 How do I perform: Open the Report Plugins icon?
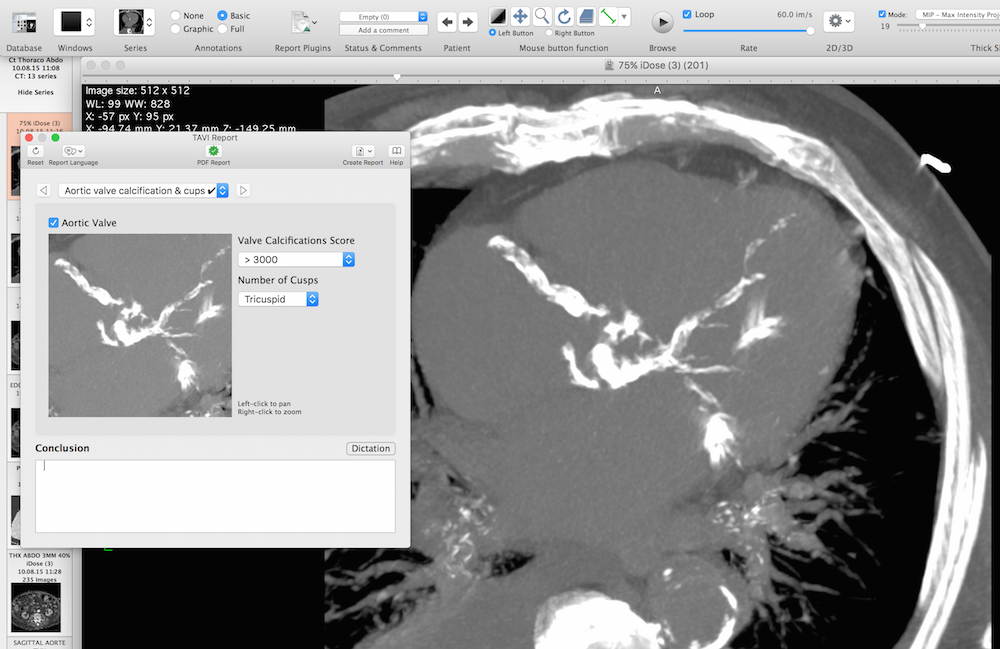point(303,22)
